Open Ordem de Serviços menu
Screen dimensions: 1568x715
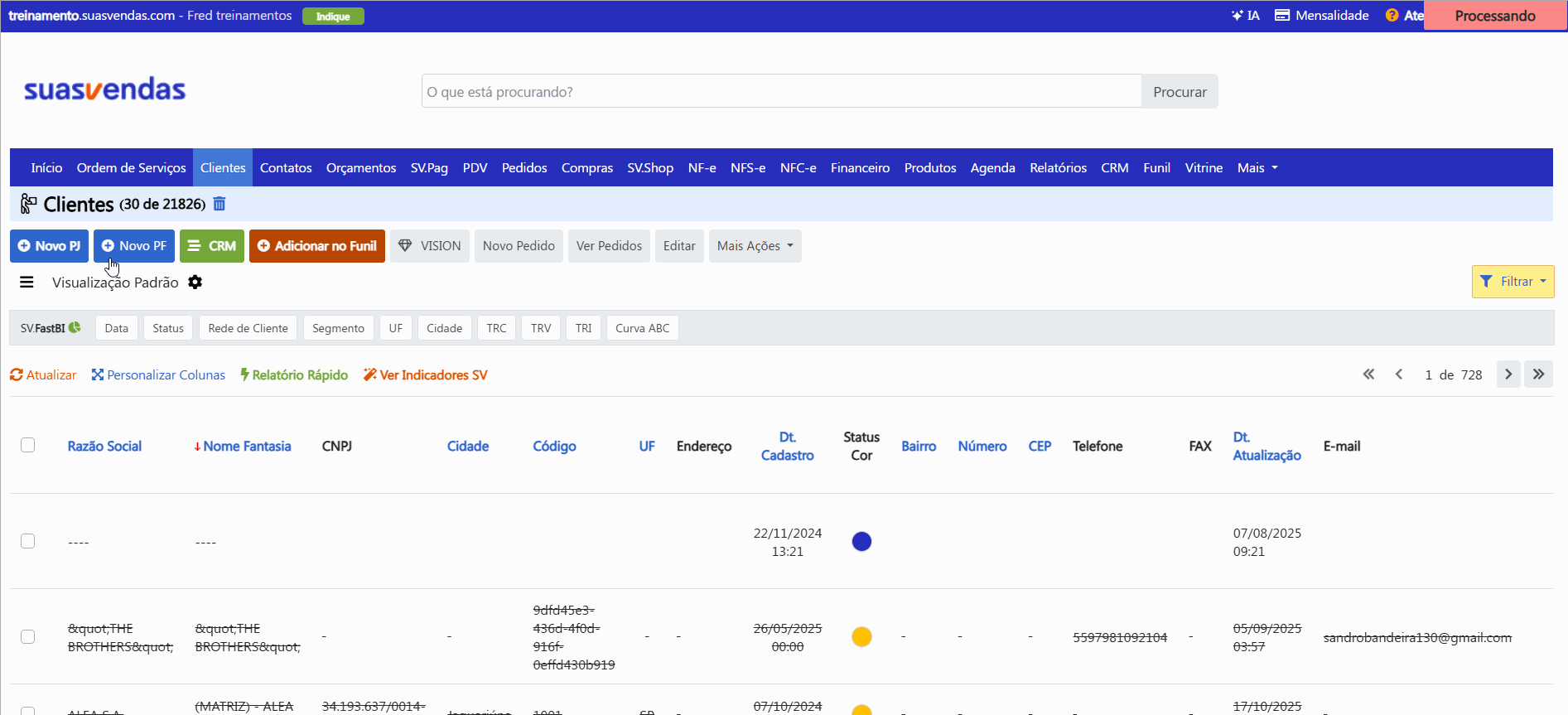coord(132,167)
